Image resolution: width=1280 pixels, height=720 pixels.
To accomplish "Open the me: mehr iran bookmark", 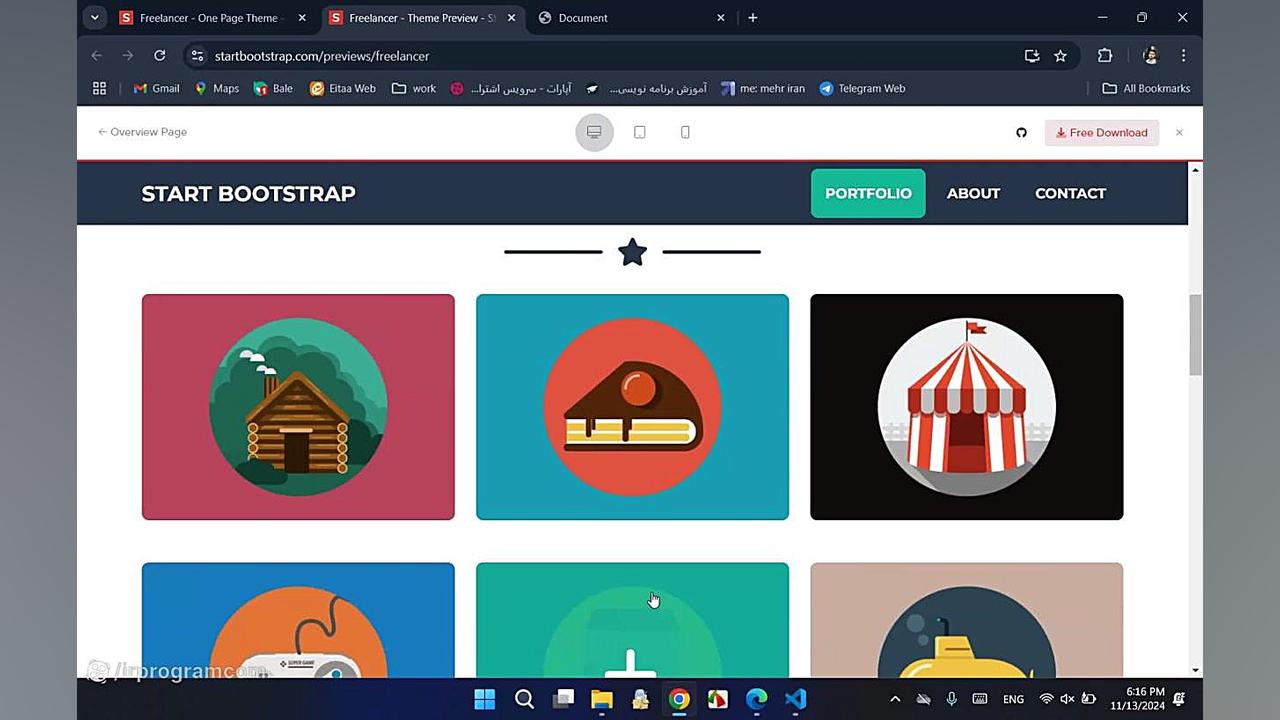I will point(763,88).
